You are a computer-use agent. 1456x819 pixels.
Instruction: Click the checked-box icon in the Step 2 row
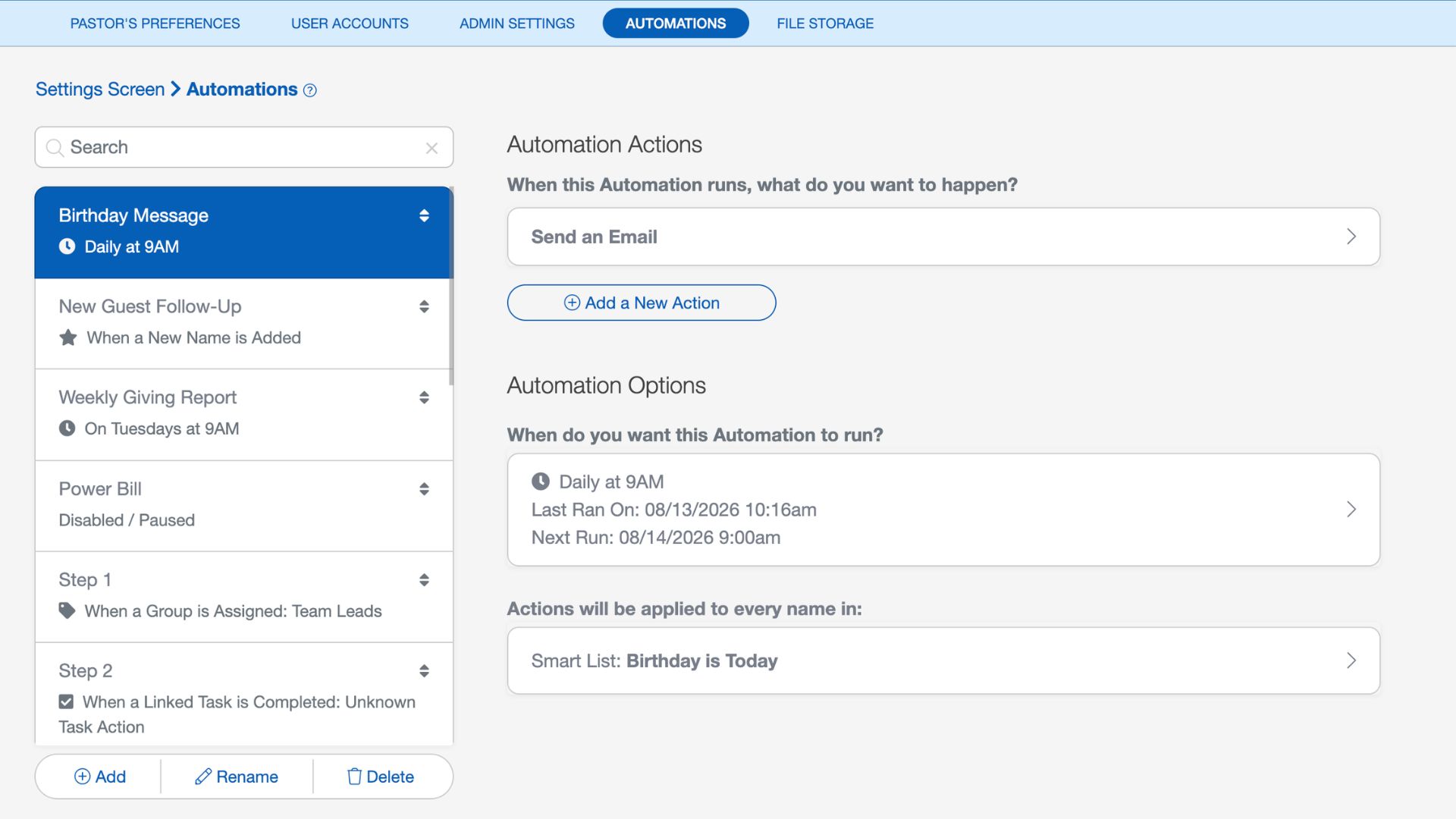tap(67, 701)
